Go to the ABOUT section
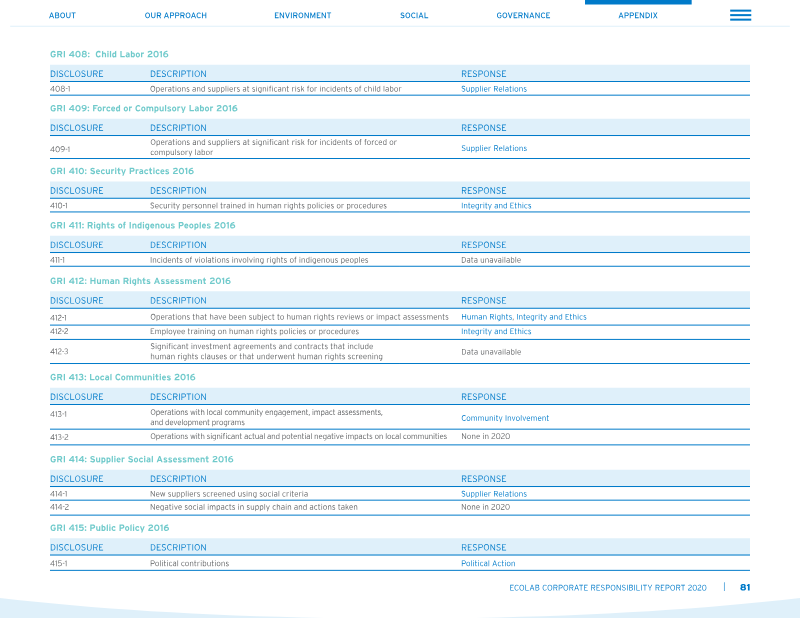800x618 pixels. click(62, 15)
